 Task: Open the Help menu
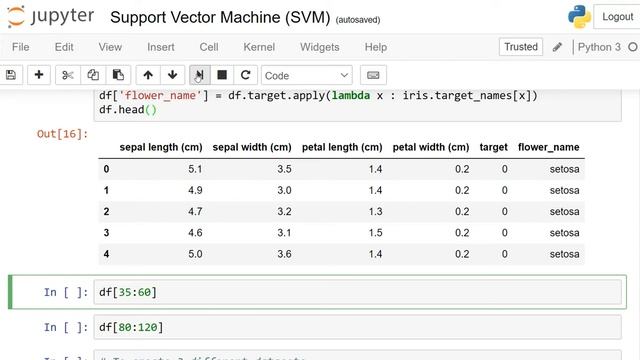(376, 47)
